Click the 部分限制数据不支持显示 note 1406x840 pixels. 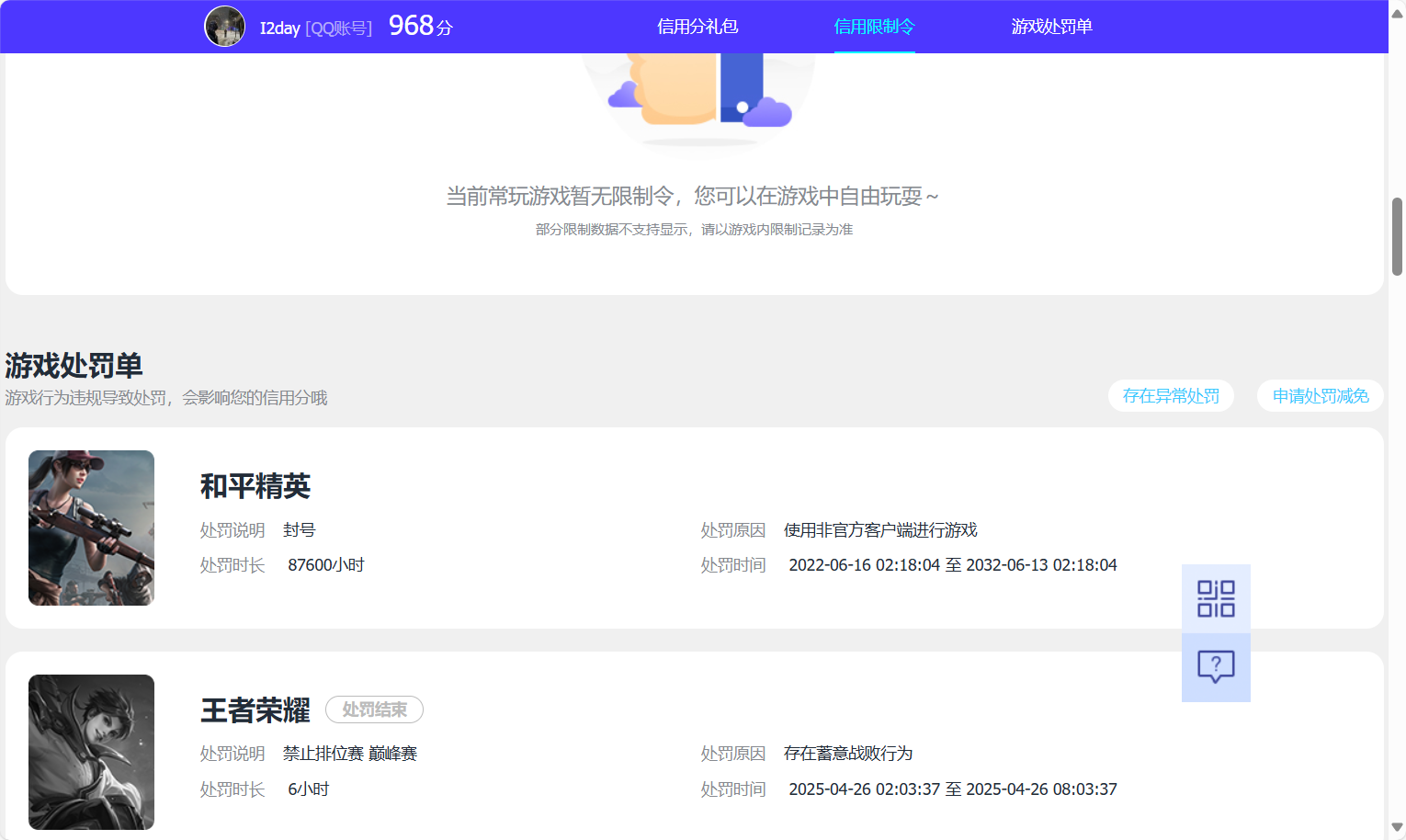point(695,229)
